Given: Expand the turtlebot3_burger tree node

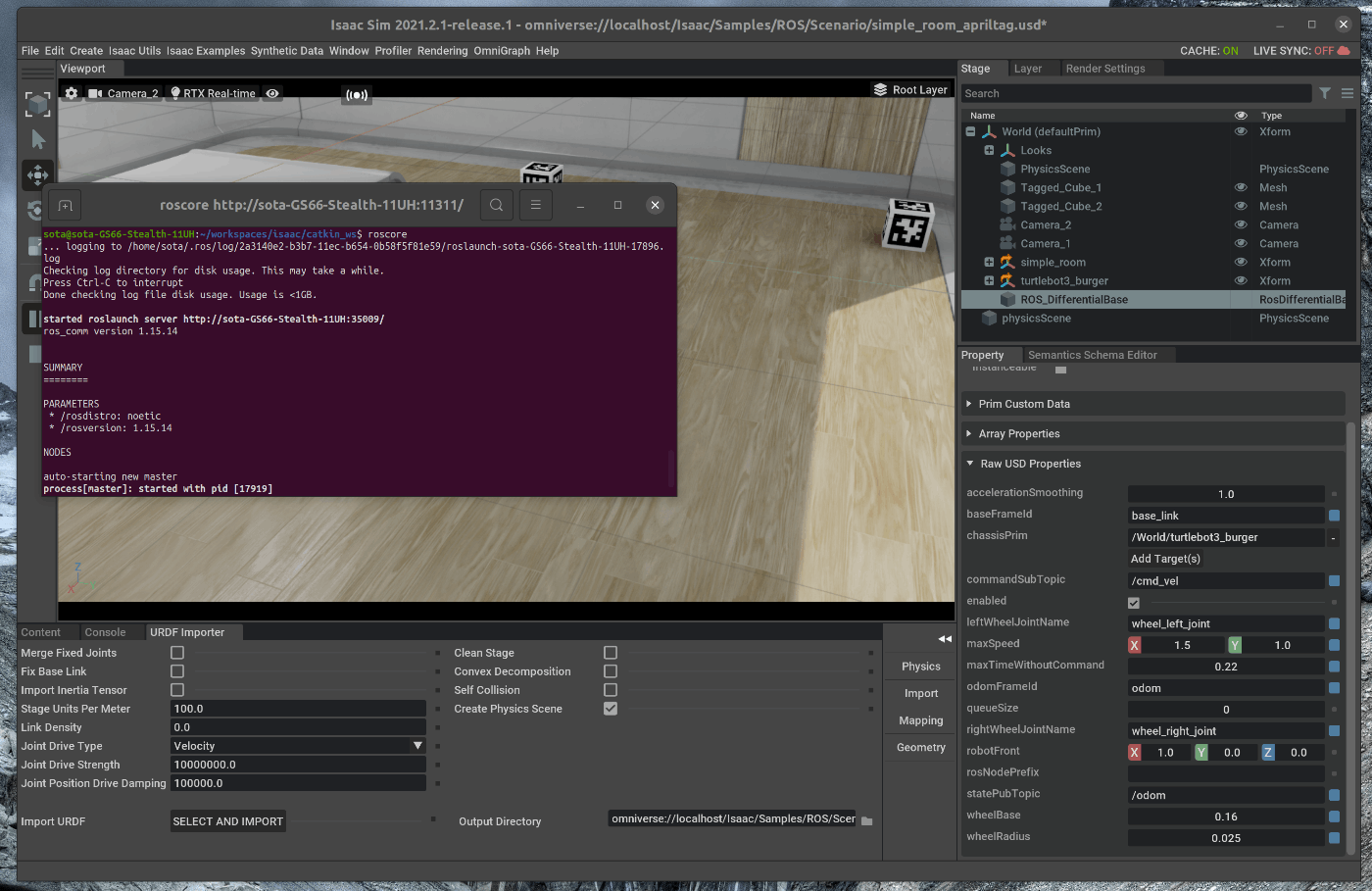Looking at the screenshot, I should coord(989,280).
